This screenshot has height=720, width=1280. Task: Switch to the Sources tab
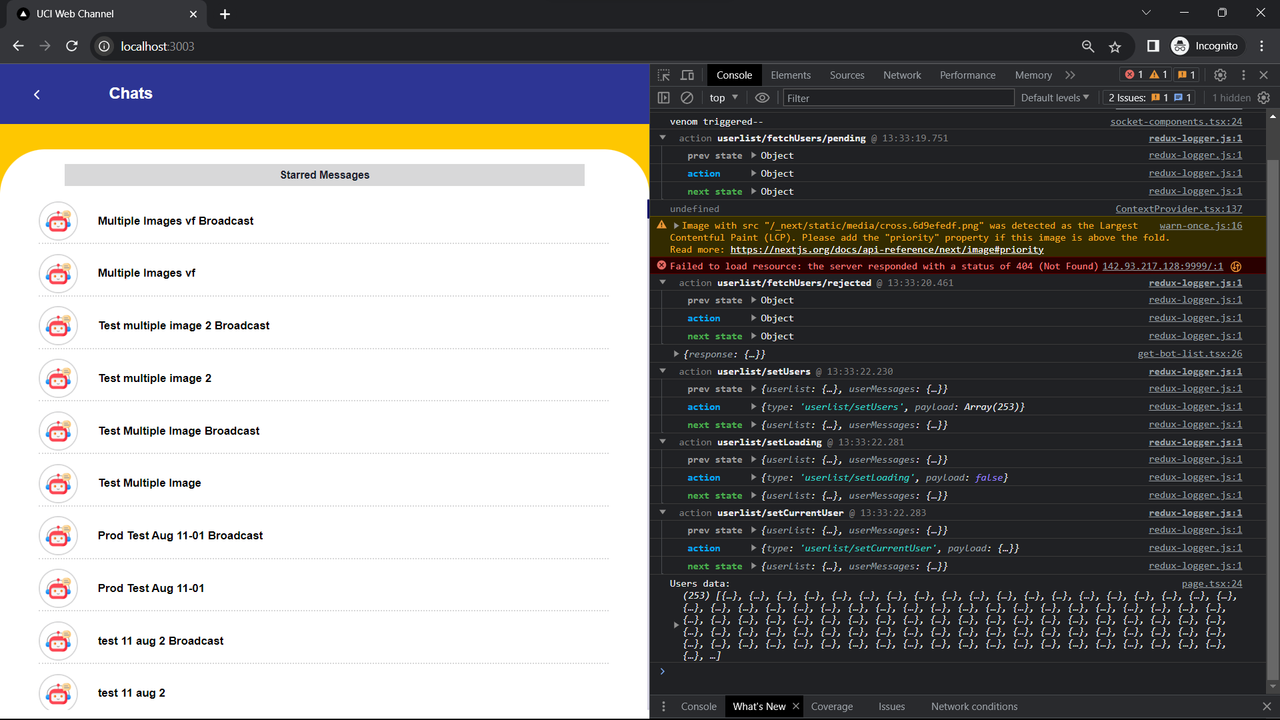tap(847, 75)
